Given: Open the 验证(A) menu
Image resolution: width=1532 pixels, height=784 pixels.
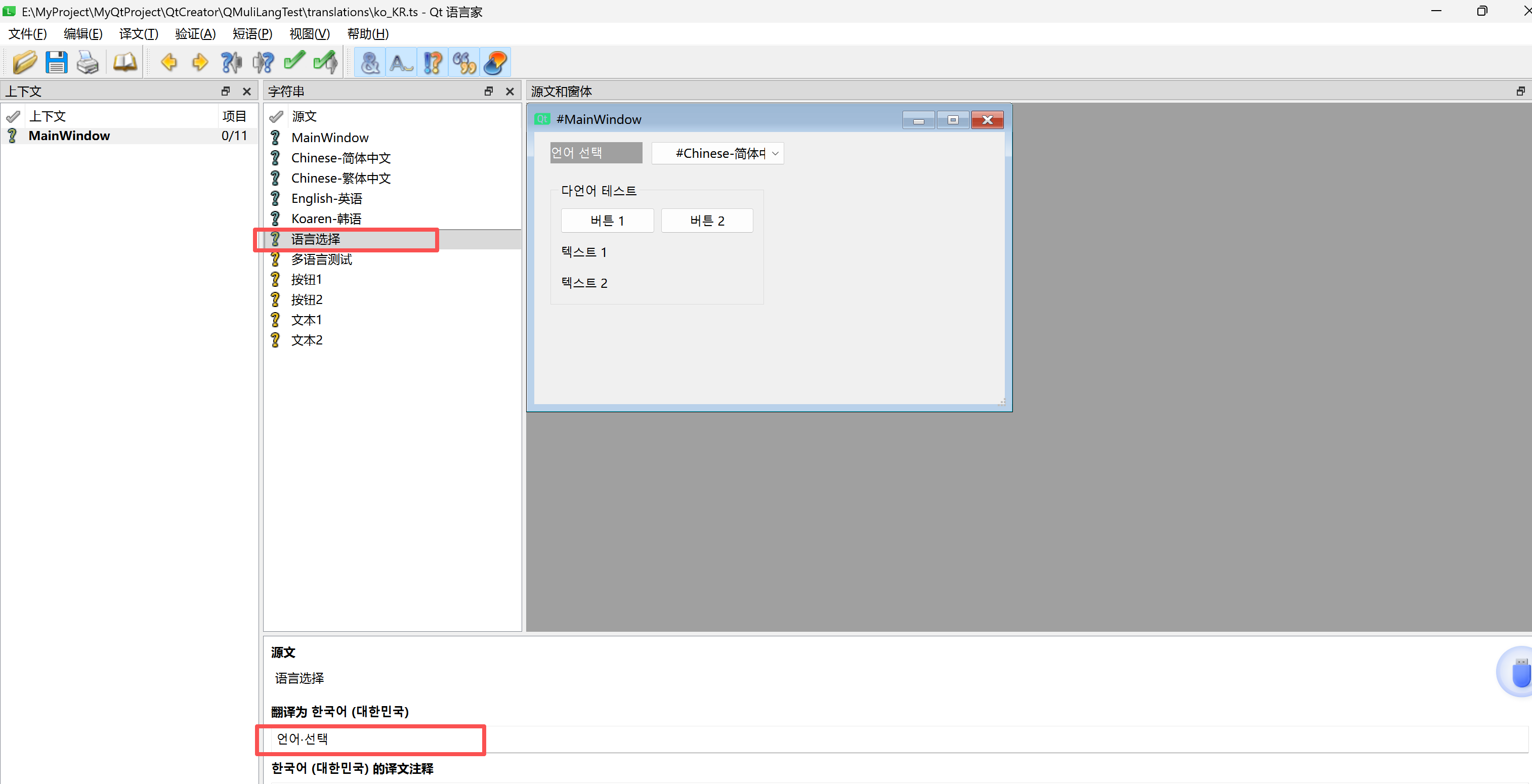Looking at the screenshot, I should 195,34.
